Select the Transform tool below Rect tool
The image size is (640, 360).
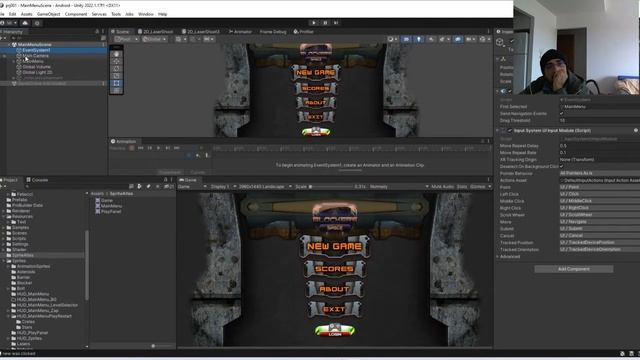[x=117, y=91]
